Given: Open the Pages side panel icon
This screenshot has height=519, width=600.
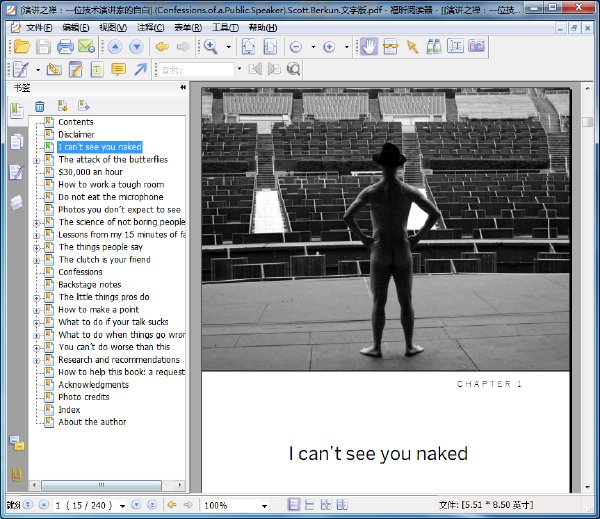Looking at the screenshot, I should (17, 141).
